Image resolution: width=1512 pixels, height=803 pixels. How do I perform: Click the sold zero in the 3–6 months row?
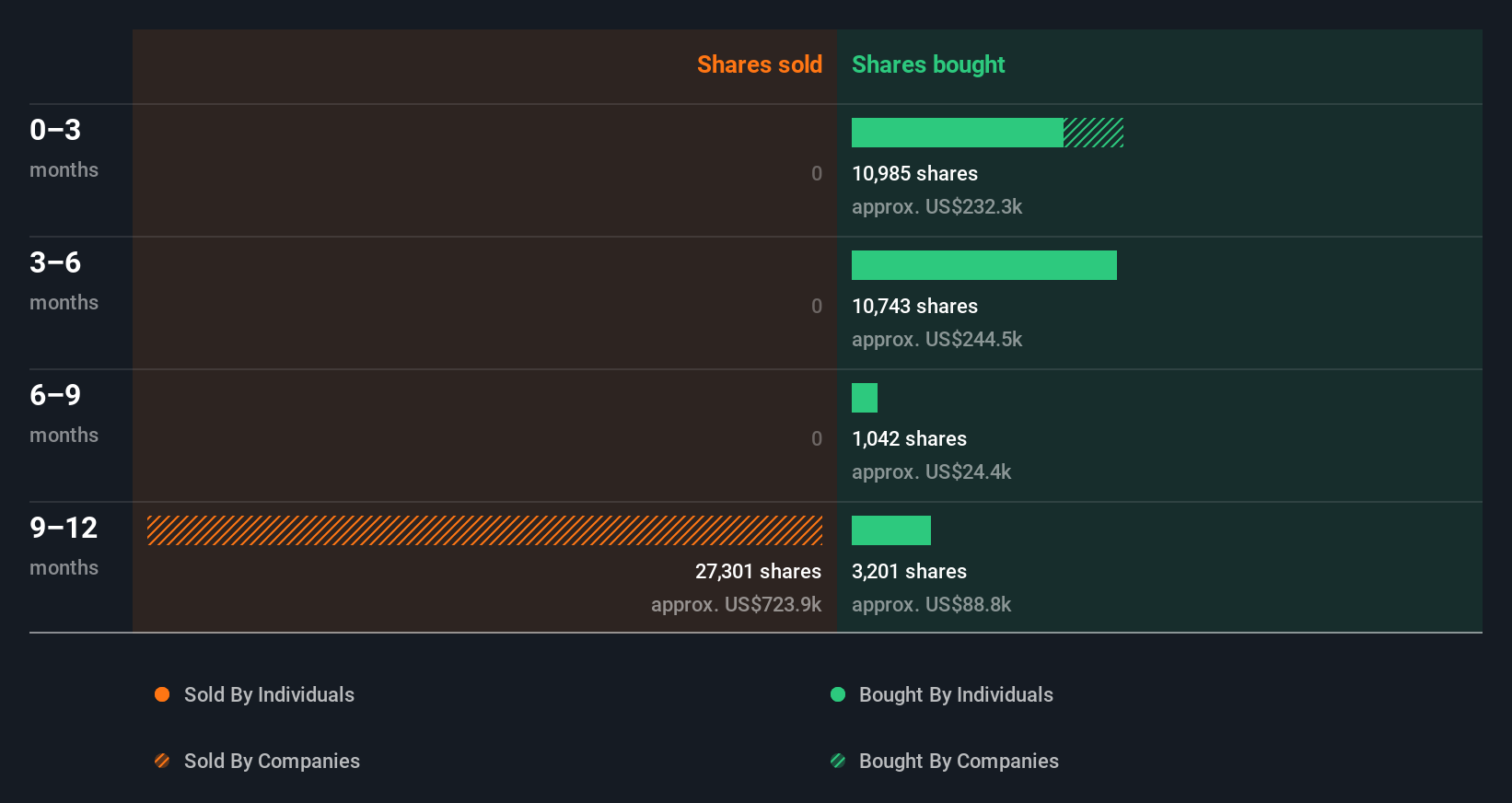click(817, 306)
